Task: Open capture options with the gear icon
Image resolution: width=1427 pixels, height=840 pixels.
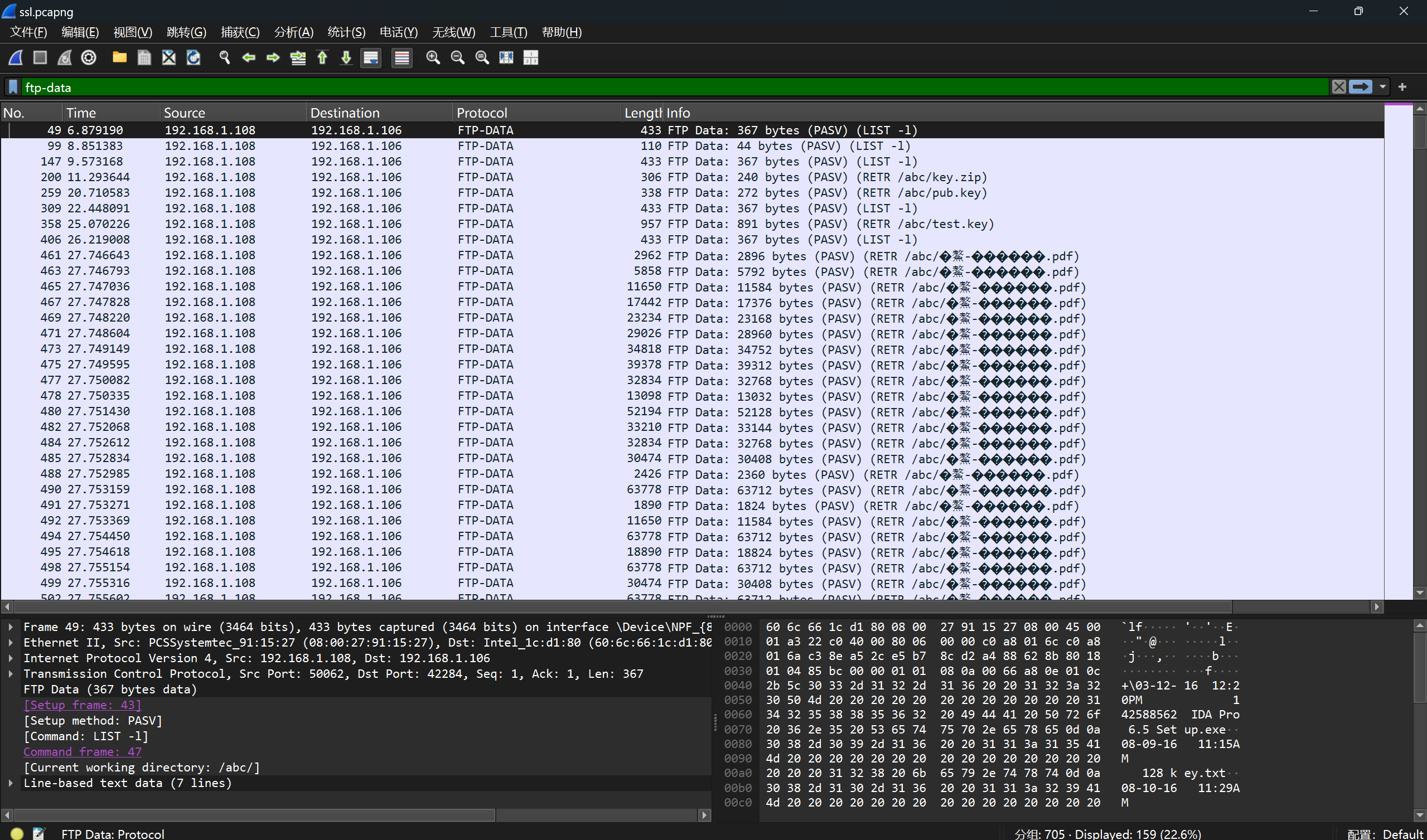Action: [x=89, y=58]
